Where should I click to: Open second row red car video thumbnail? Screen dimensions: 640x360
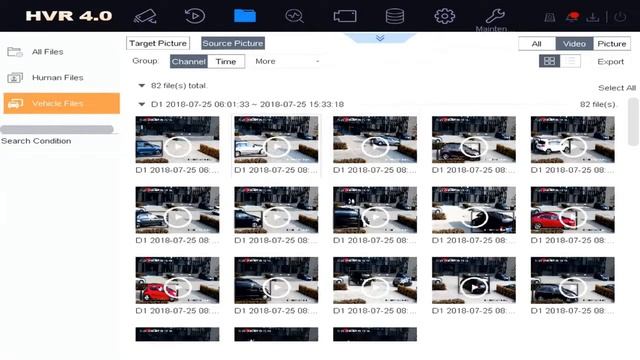click(573, 210)
